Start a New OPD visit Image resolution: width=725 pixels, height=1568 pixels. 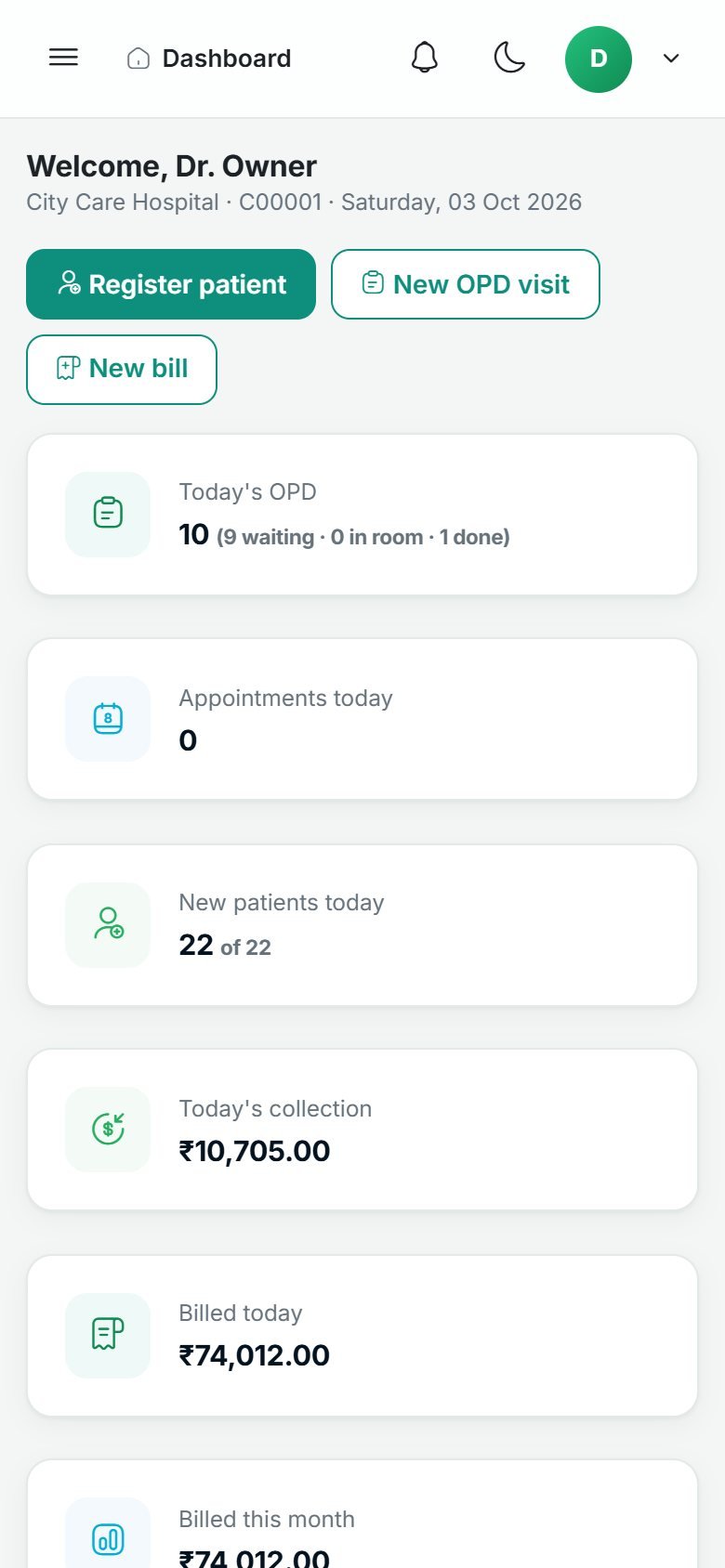click(x=466, y=284)
